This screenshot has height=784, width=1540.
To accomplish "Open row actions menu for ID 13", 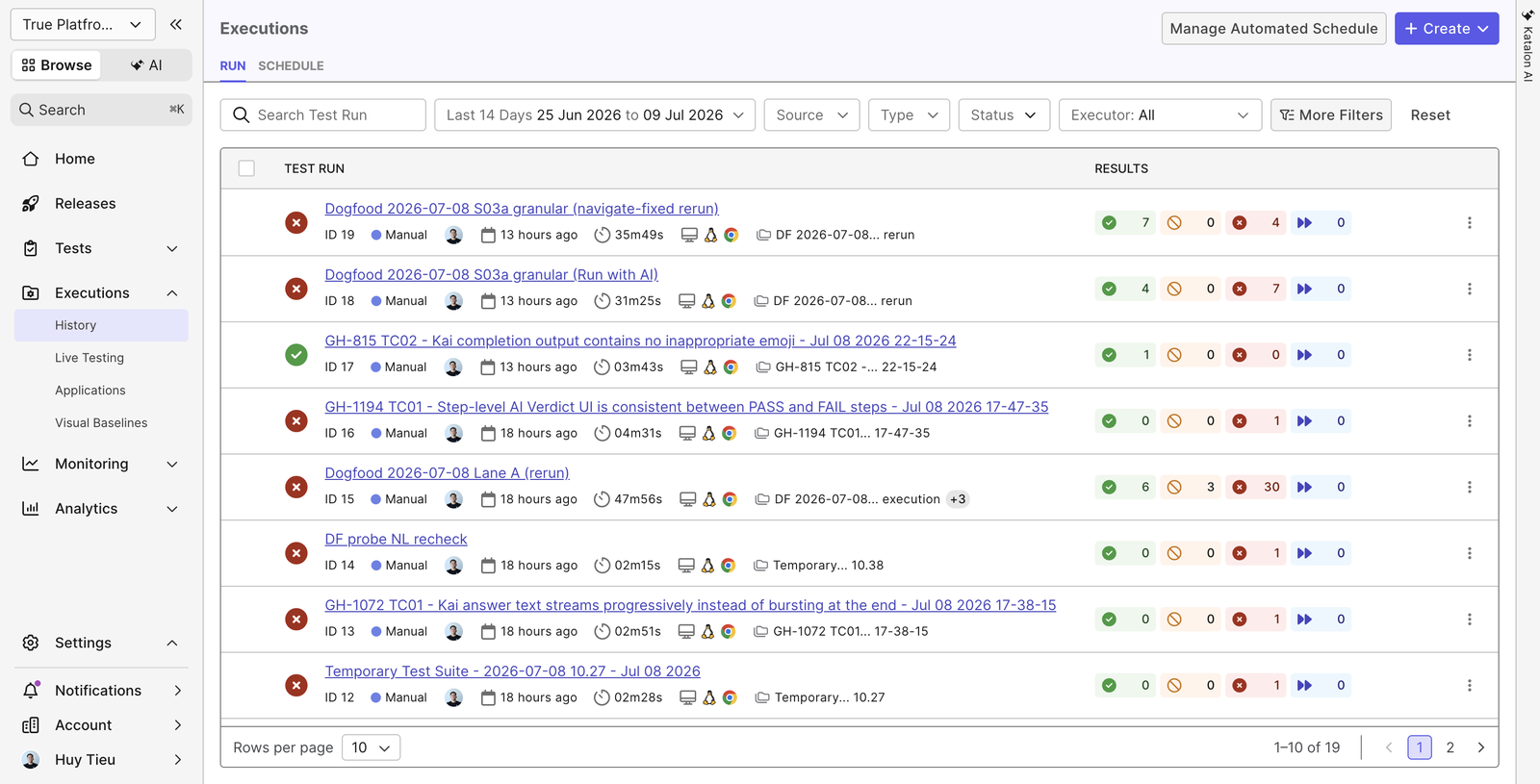I will [x=1470, y=620].
